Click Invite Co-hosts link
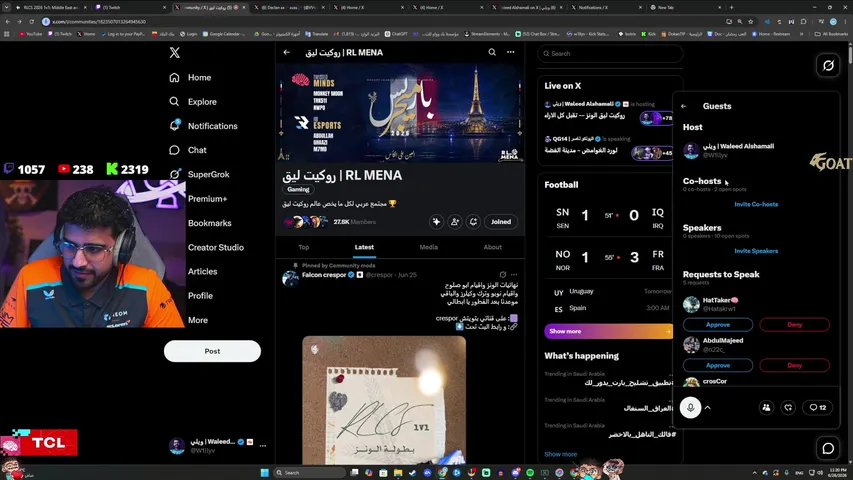 tap(756, 205)
